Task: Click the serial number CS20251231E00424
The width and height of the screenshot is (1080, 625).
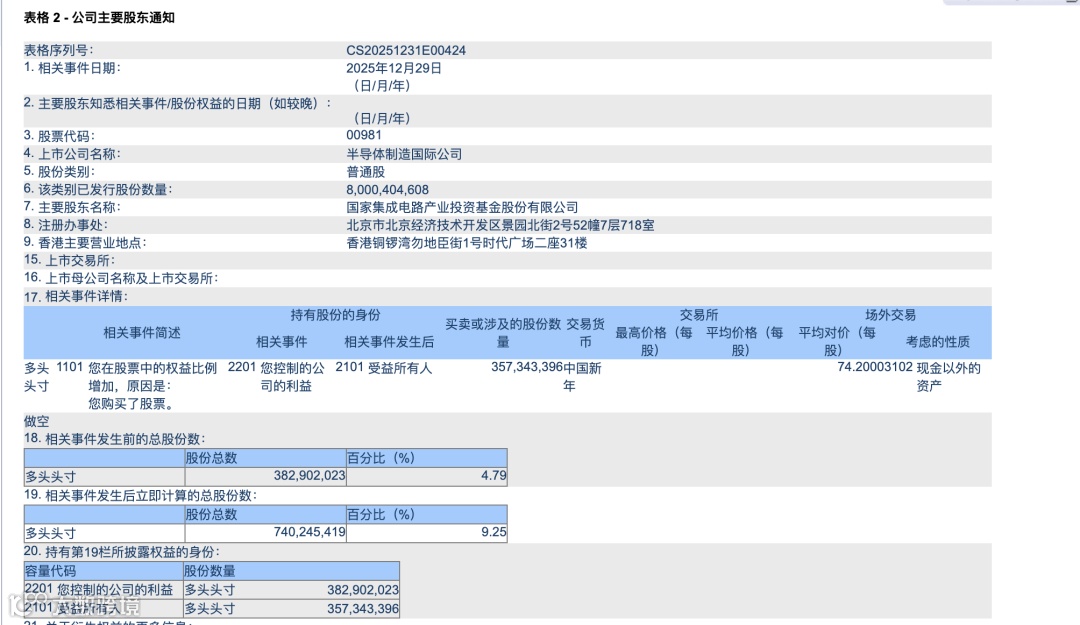Action: click(x=406, y=50)
